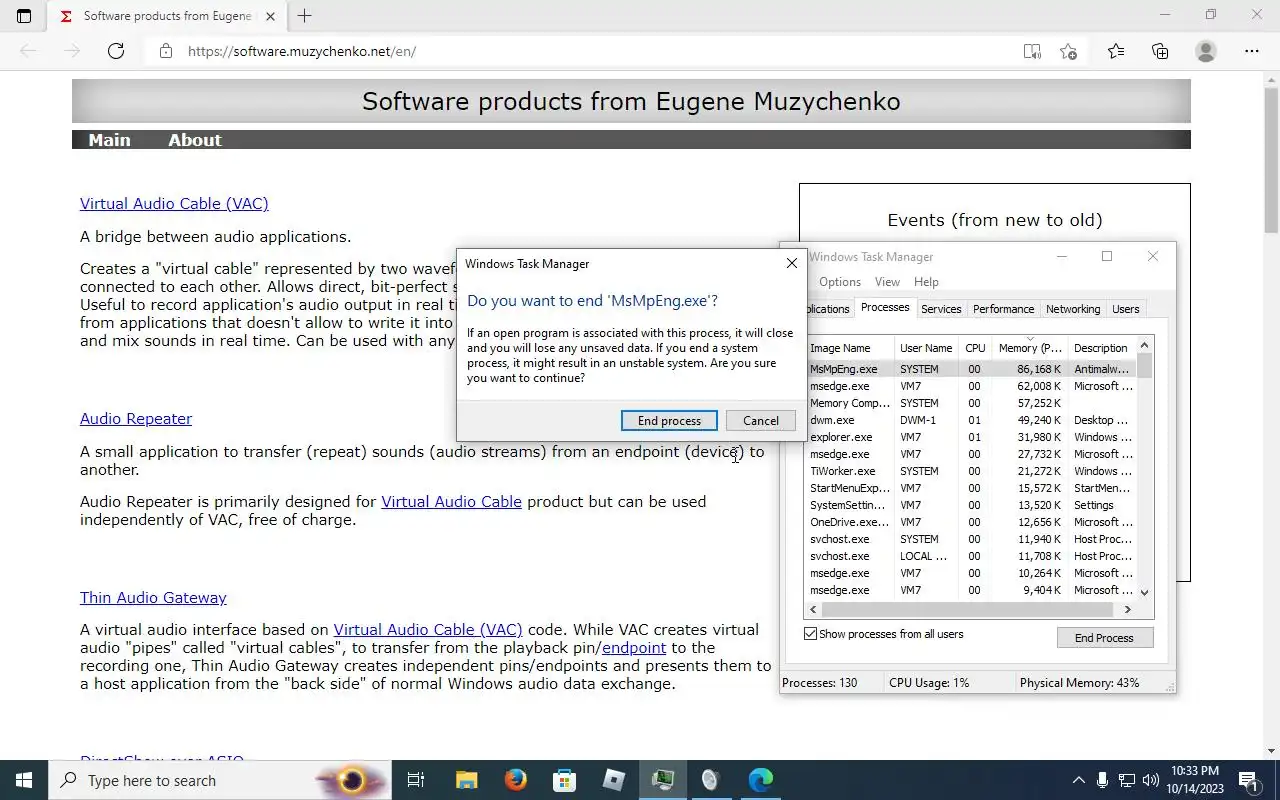This screenshot has height=800, width=1280.
Task: Add this page to favorites
Action: (x=1068, y=51)
